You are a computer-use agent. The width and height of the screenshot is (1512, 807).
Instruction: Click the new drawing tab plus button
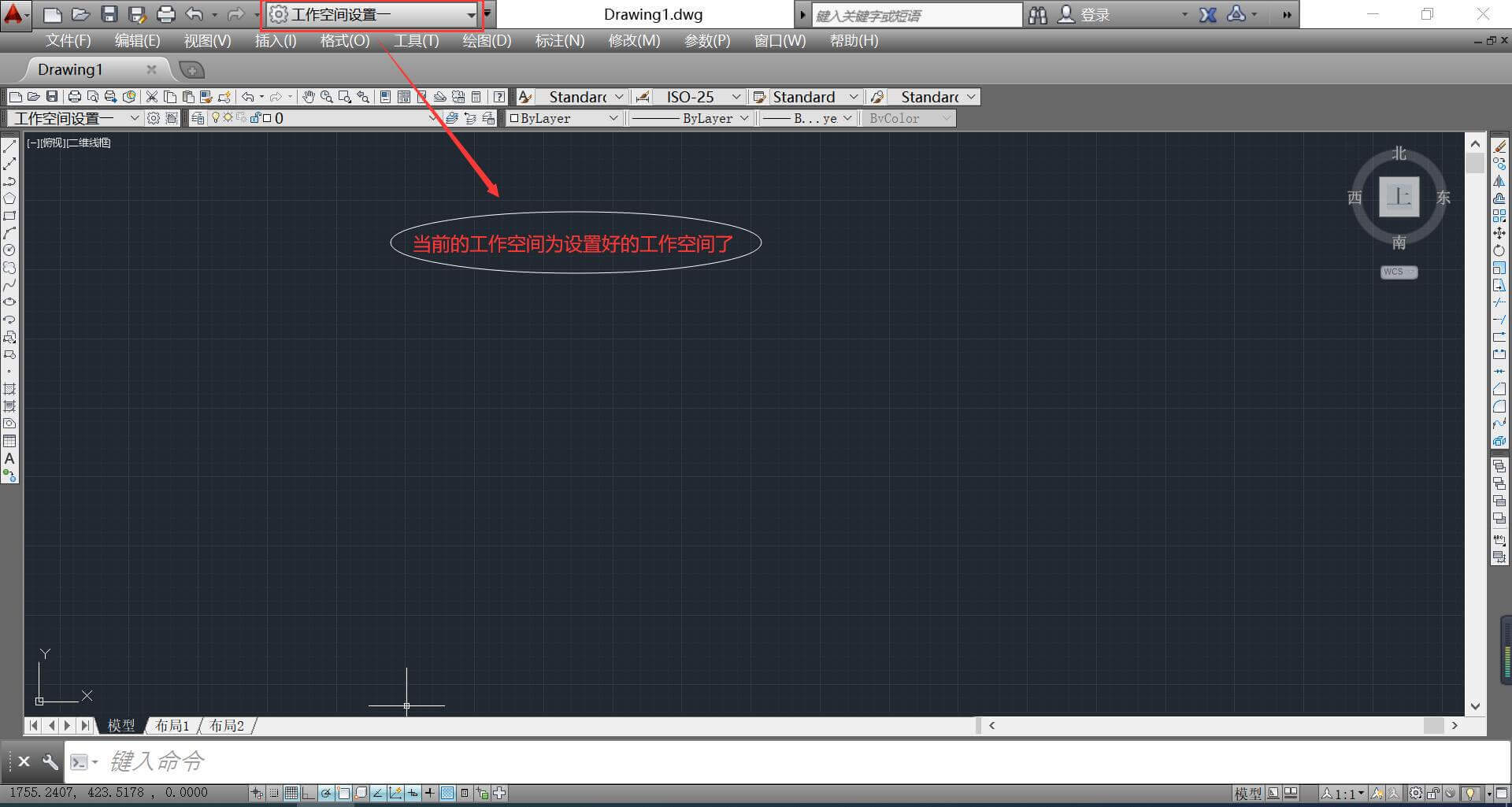tap(191, 70)
